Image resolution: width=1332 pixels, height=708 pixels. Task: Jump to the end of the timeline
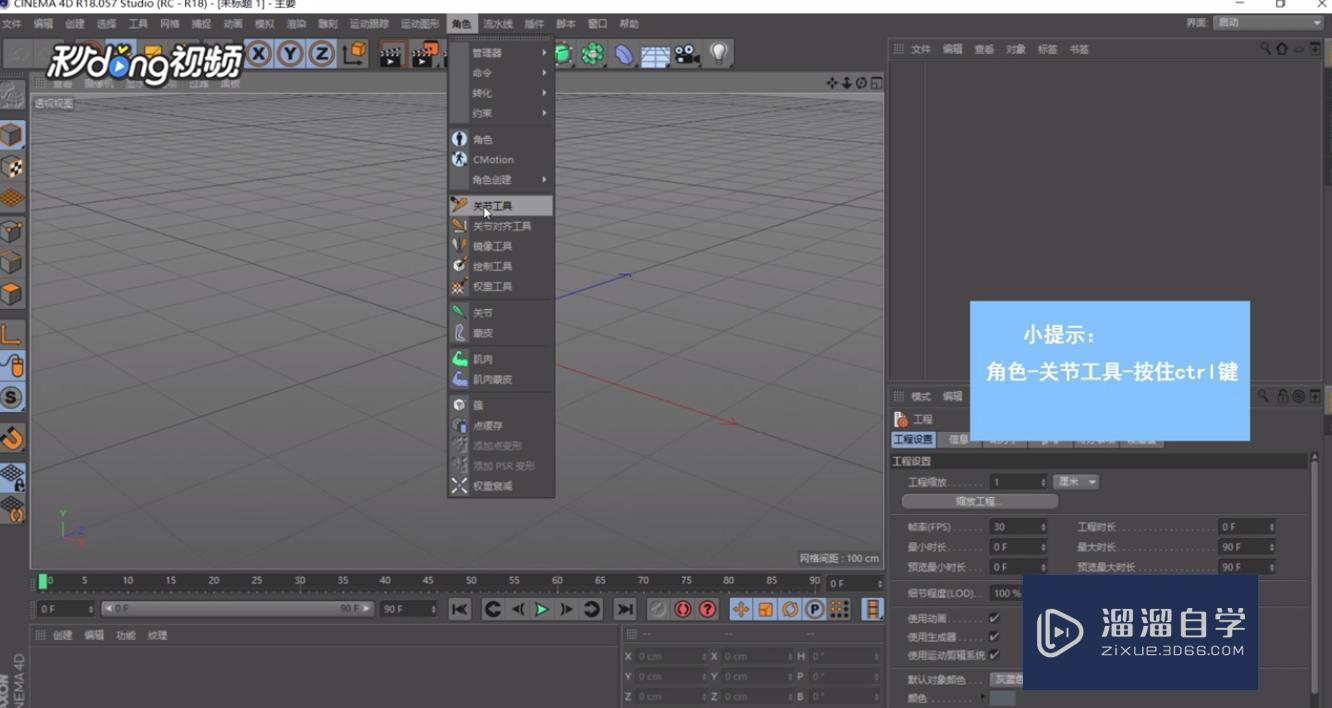point(625,609)
